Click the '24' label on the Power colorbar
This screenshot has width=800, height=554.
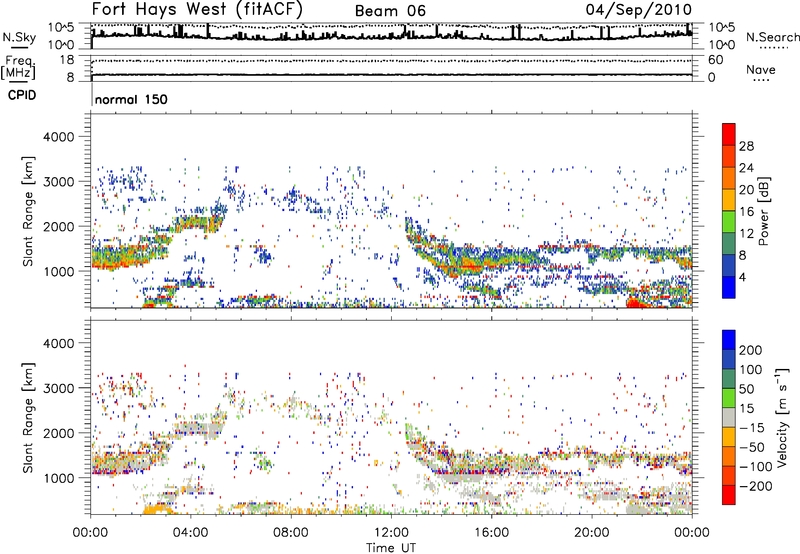(x=746, y=168)
